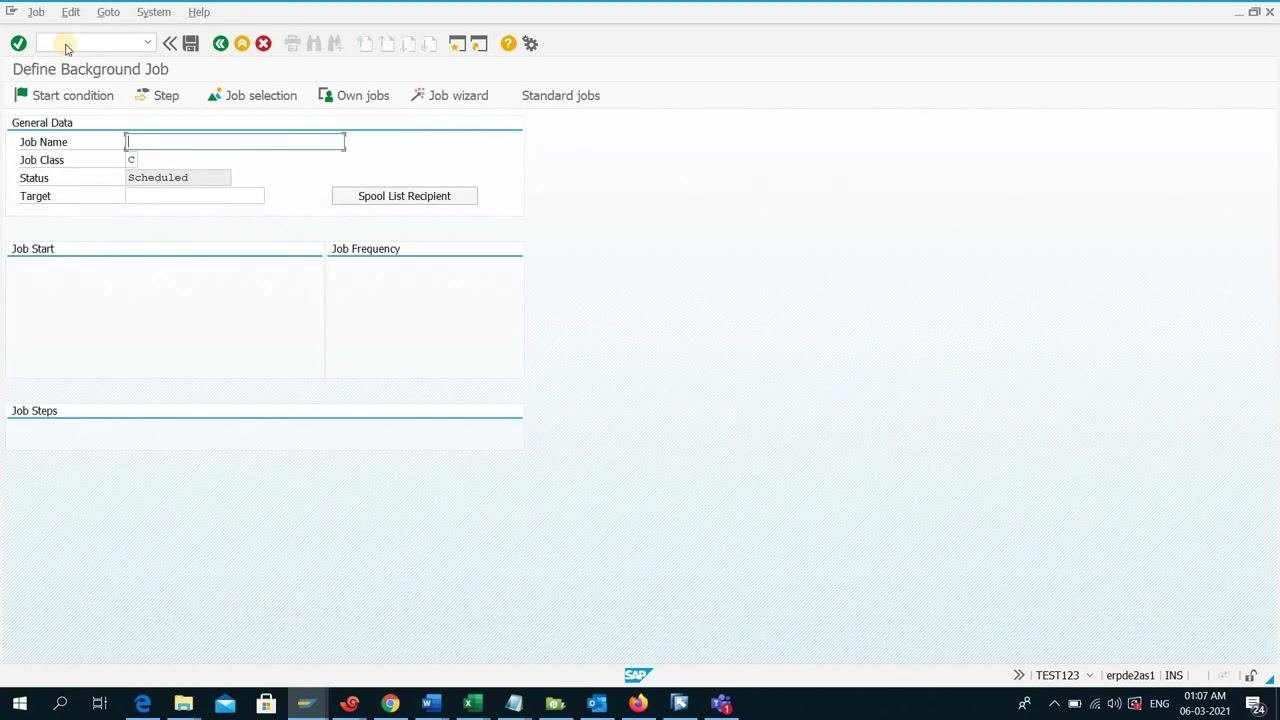The width and height of the screenshot is (1280, 720).
Task: Click the erpde2as1 server name in status bar
Action: 1130,675
